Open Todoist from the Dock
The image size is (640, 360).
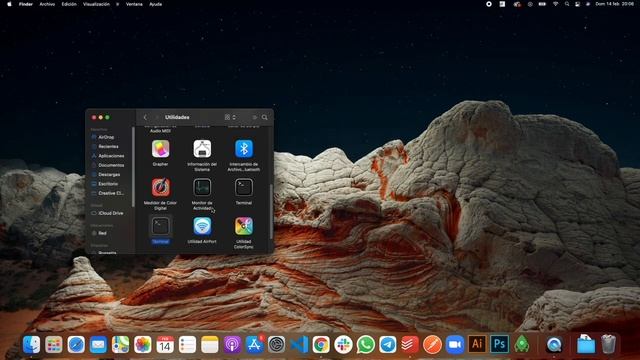pos(410,344)
